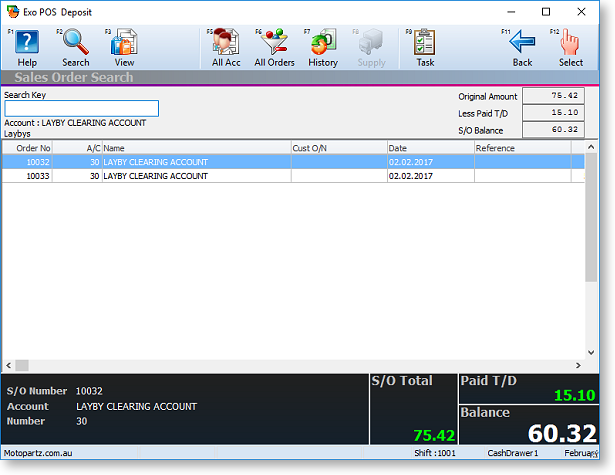Click the Shift :1001 status bar entry
Viewport: 615px width, 475px height.
435,453
